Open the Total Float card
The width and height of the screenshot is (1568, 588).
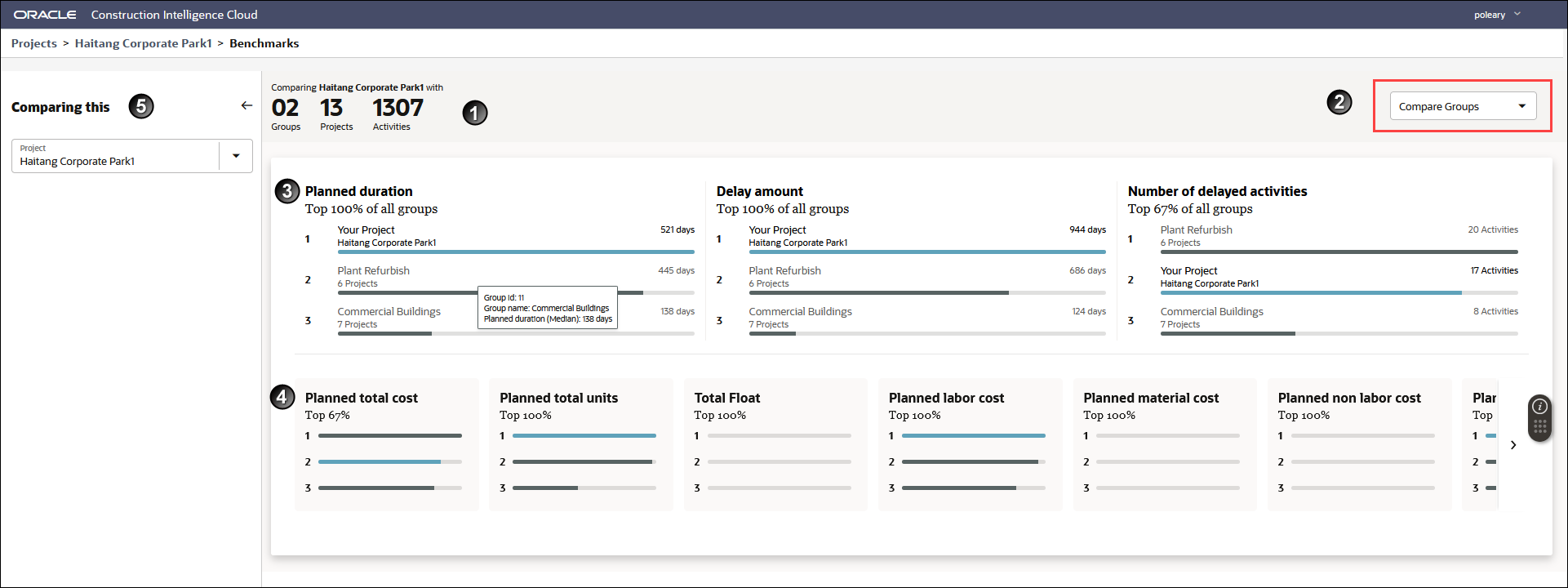[775, 444]
